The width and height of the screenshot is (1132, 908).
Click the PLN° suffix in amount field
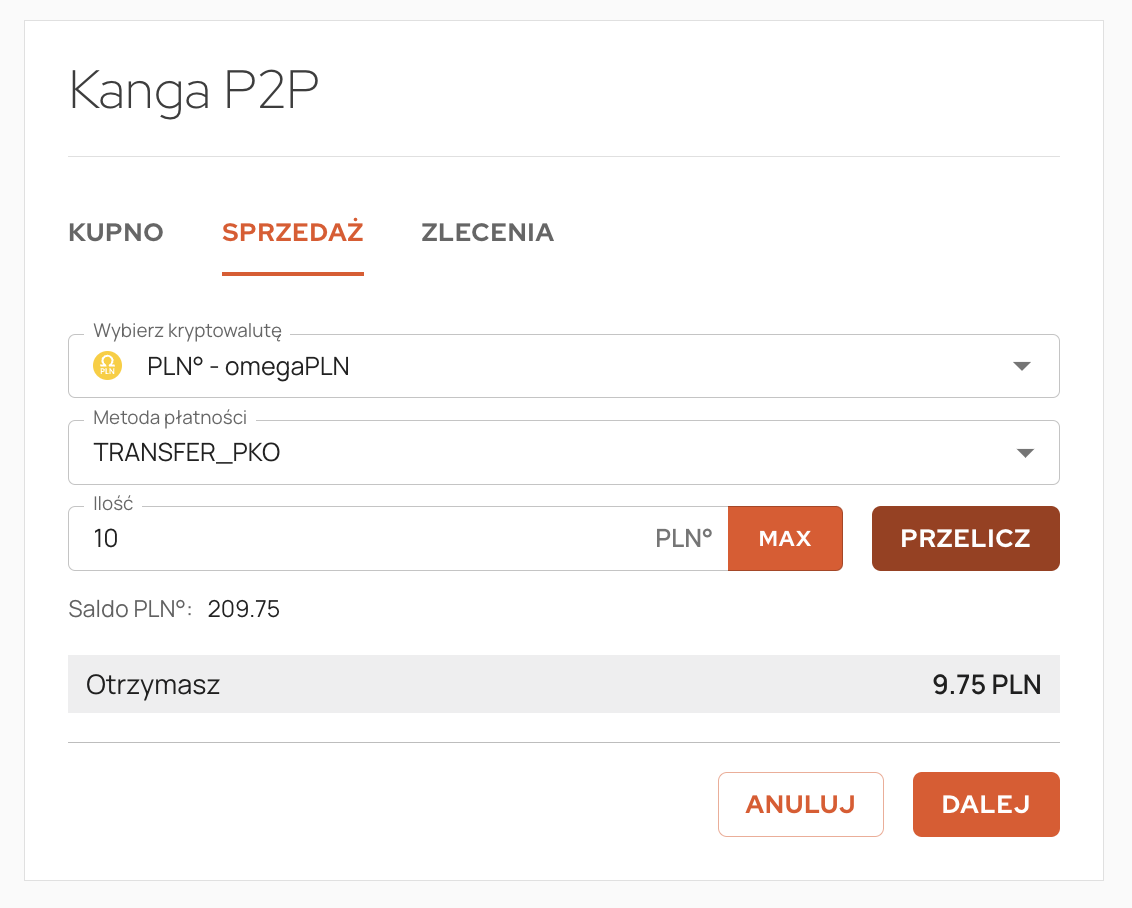click(683, 539)
